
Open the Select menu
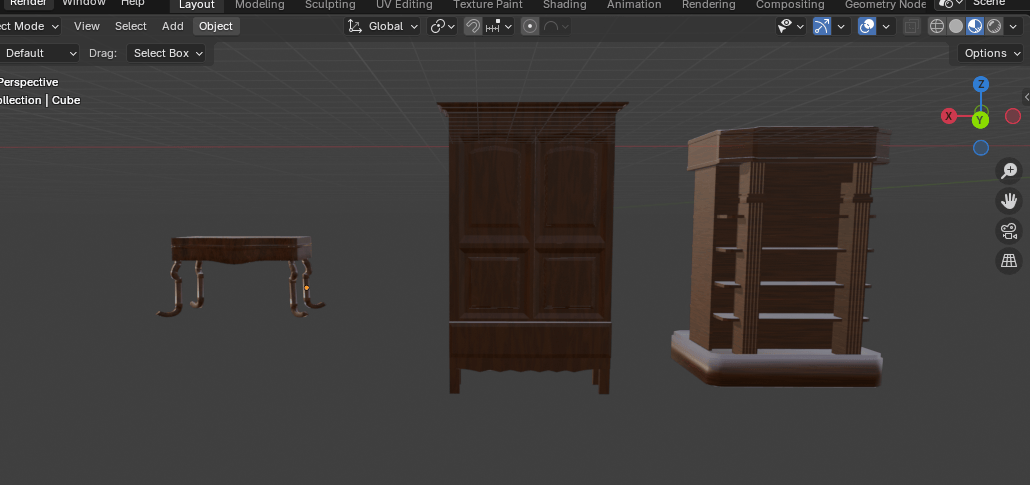pyautogui.click(x=131, y=26)
